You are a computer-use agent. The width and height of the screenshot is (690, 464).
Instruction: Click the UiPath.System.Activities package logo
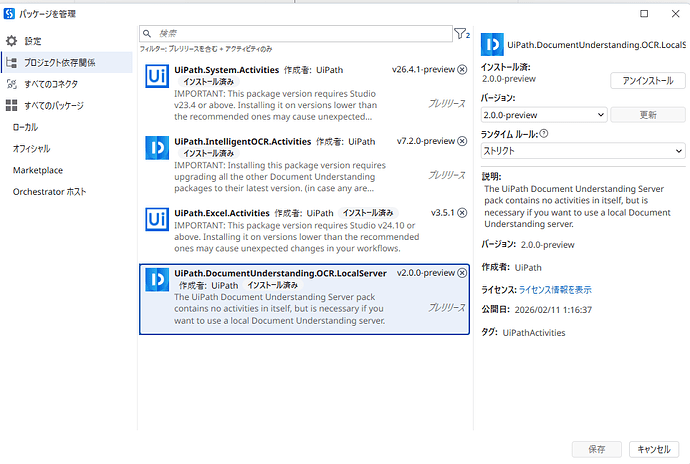tap(157, 76)
